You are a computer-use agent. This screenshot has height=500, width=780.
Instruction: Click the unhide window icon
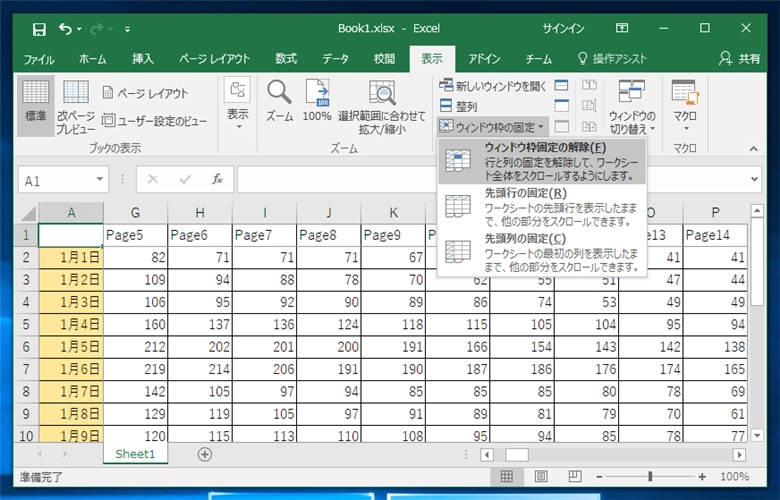562,126
